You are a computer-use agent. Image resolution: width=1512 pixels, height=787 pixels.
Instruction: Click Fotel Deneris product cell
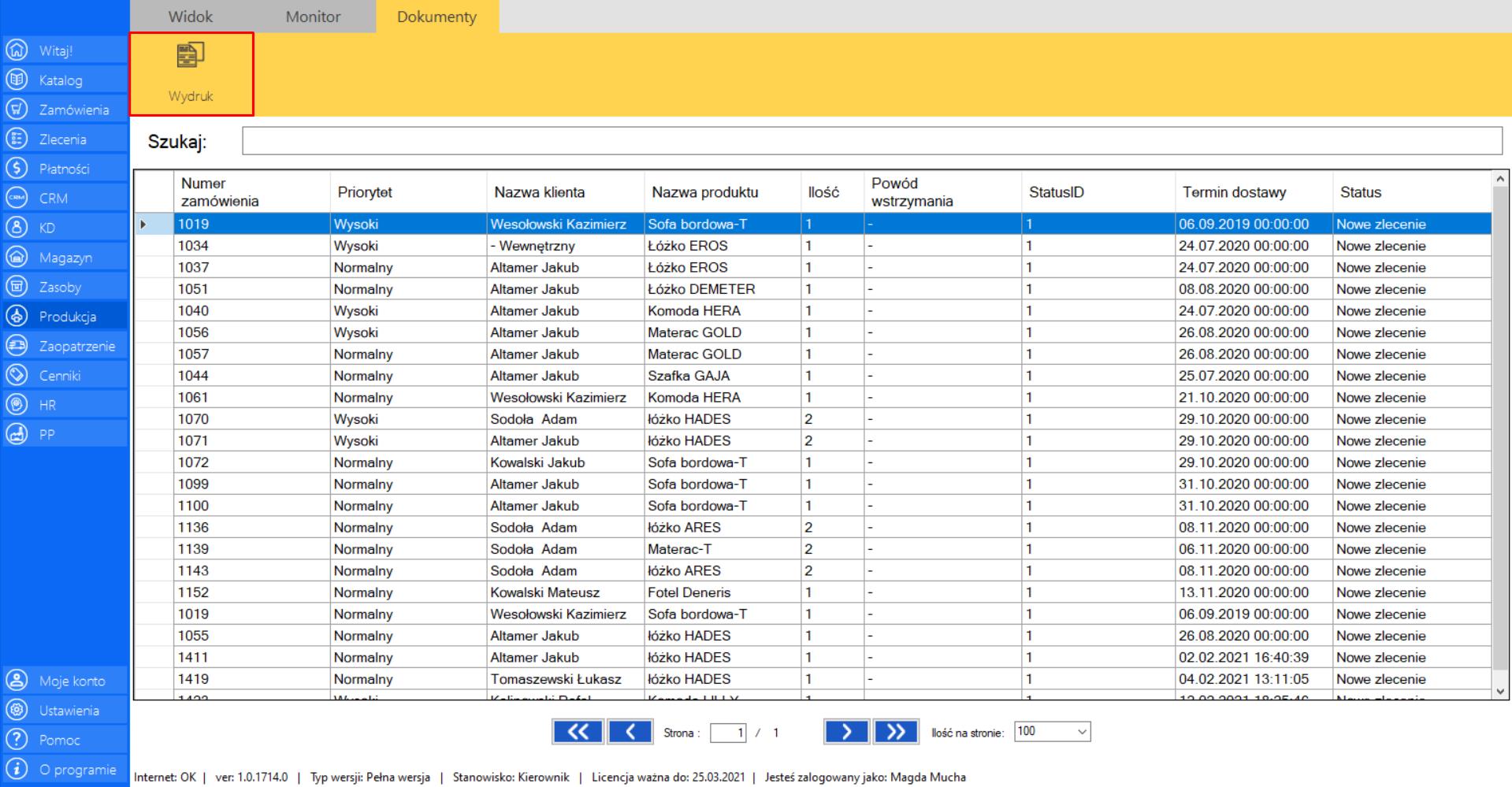tap(723, 592)
